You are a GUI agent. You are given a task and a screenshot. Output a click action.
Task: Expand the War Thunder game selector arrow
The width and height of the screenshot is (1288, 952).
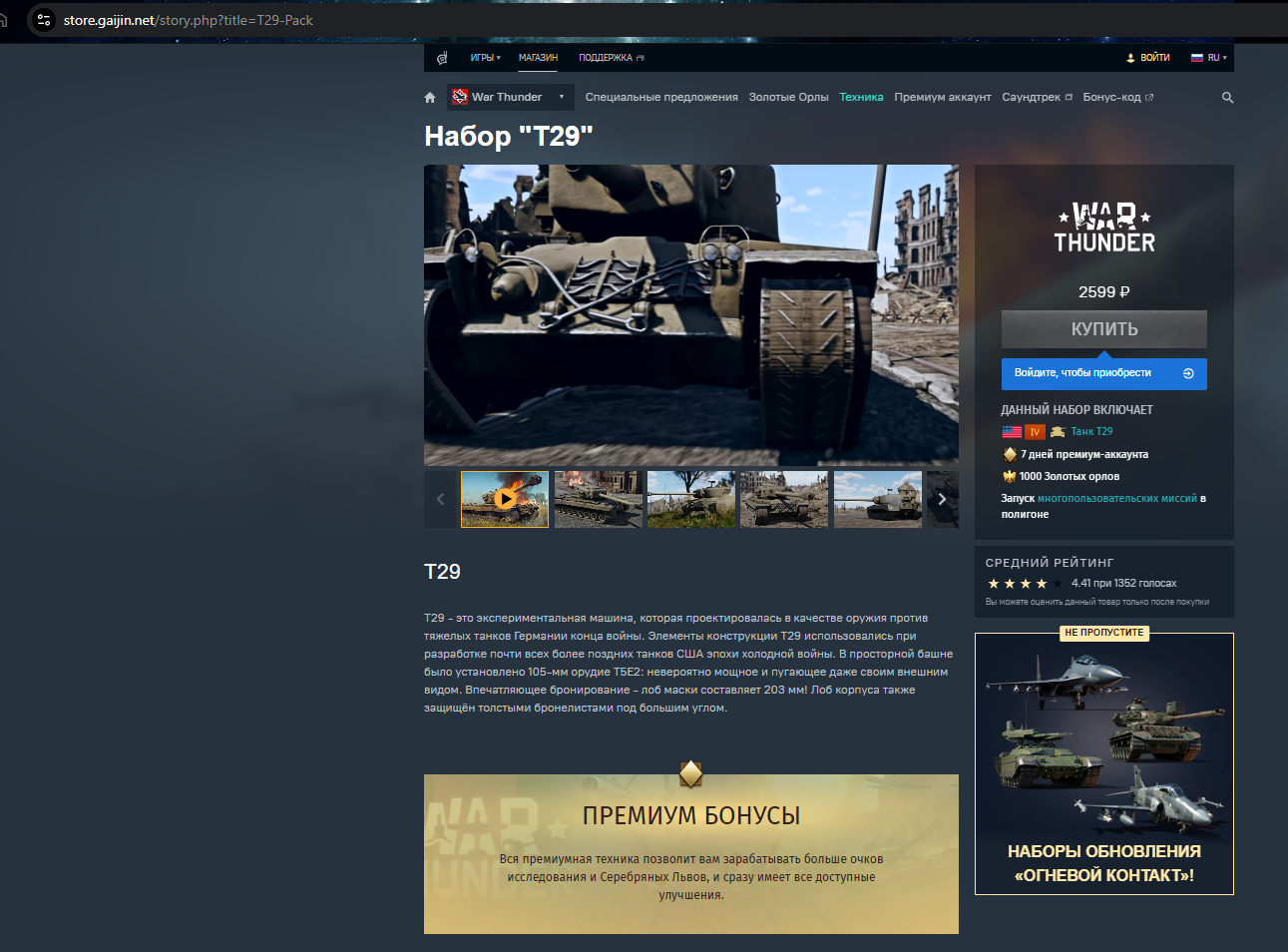562,97
